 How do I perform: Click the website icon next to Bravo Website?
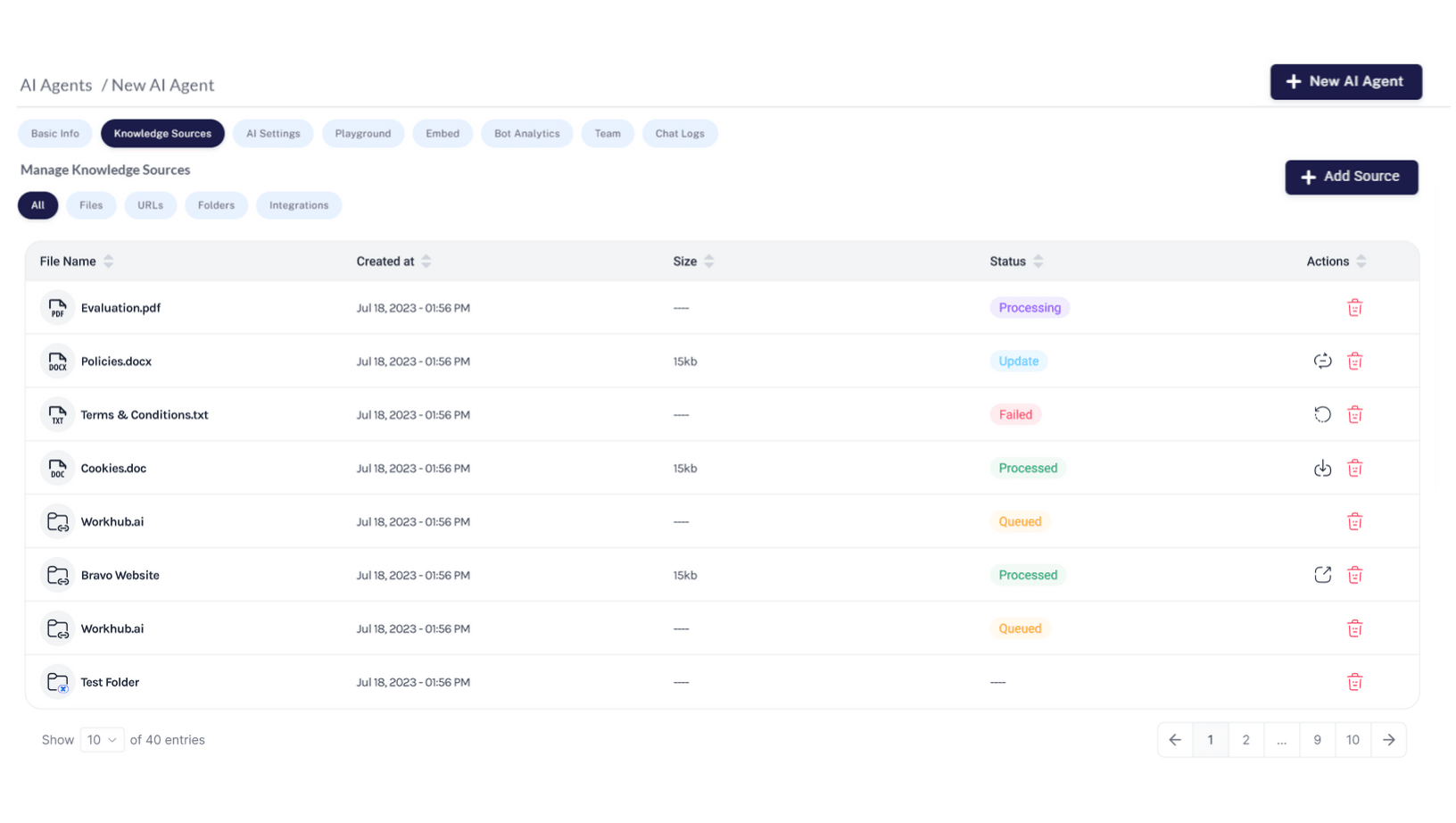coord(57,575)
